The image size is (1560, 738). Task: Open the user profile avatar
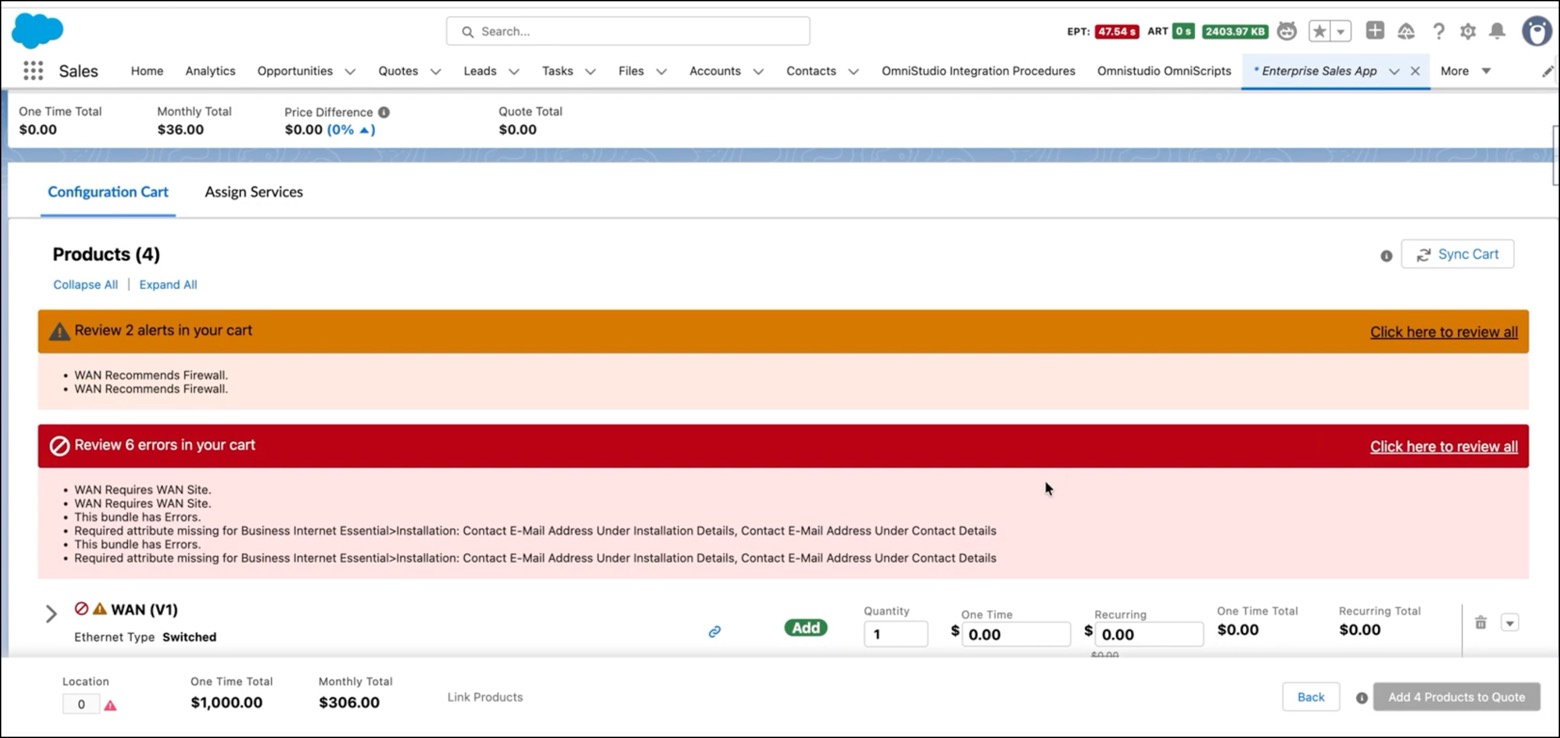1537,31
